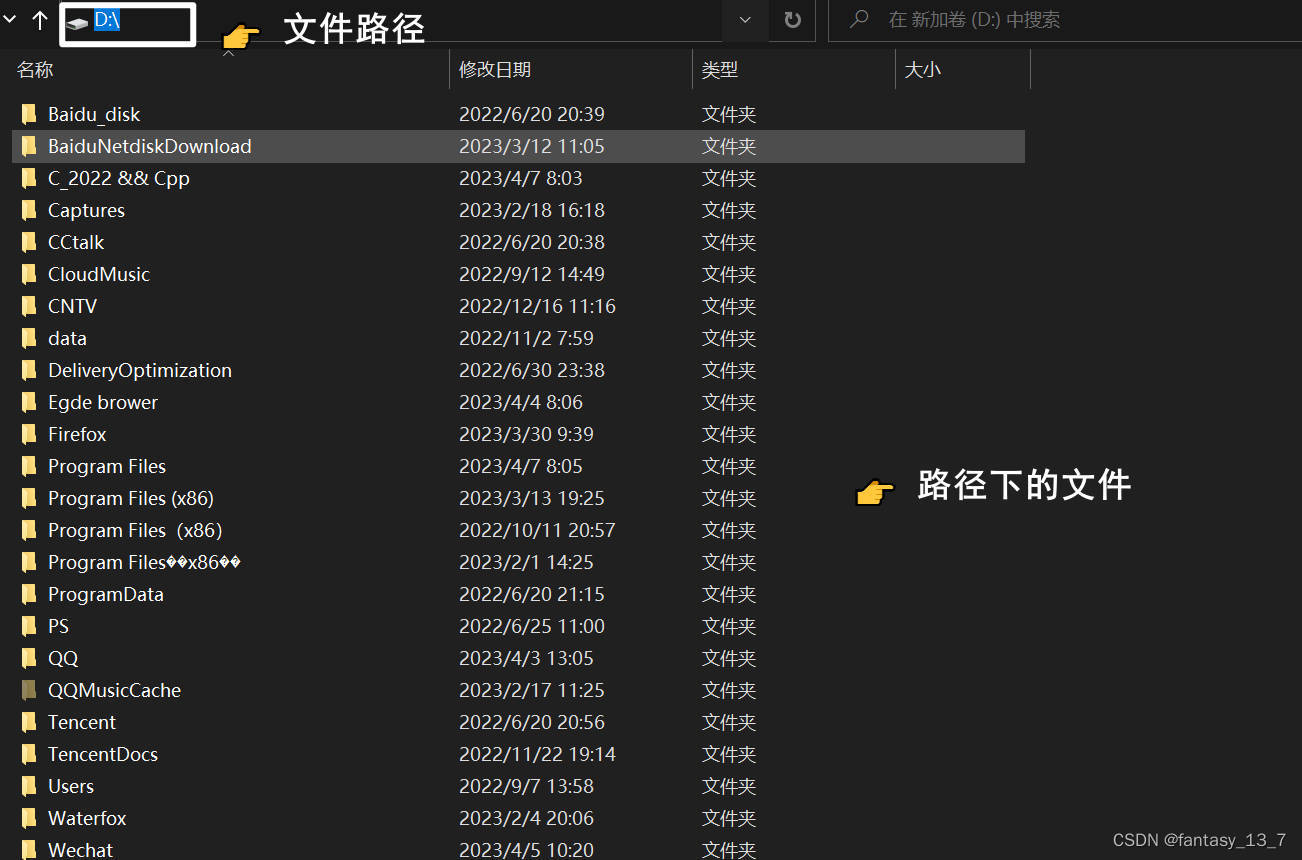Click the search box for 新加卷 (D:)
Viewport: 1302px width, 860px height.
click(1065, 20)
